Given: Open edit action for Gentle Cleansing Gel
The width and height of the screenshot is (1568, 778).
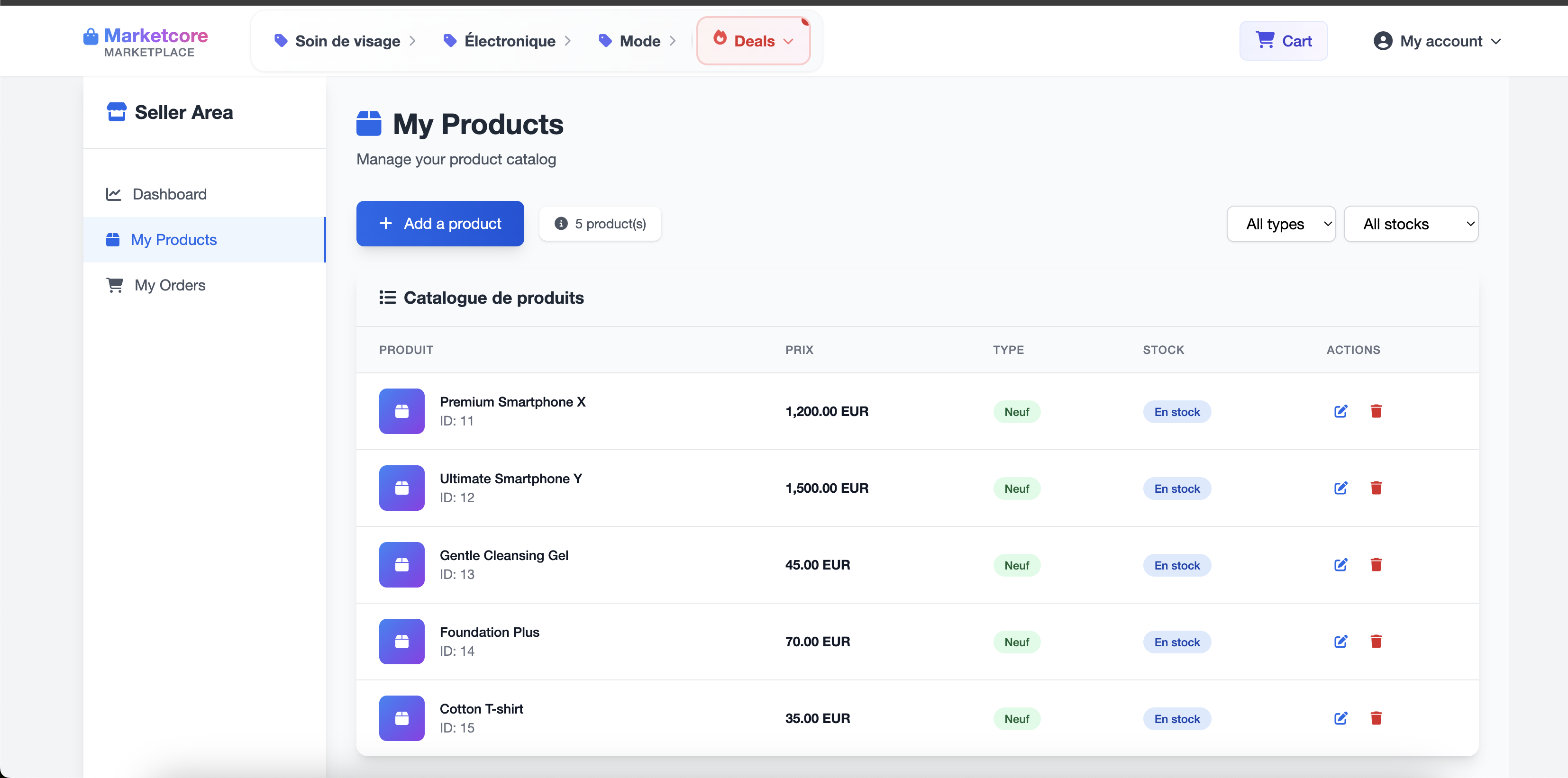Looking at the screenshot, I should pyautogui.click(x=1340, y=564).
